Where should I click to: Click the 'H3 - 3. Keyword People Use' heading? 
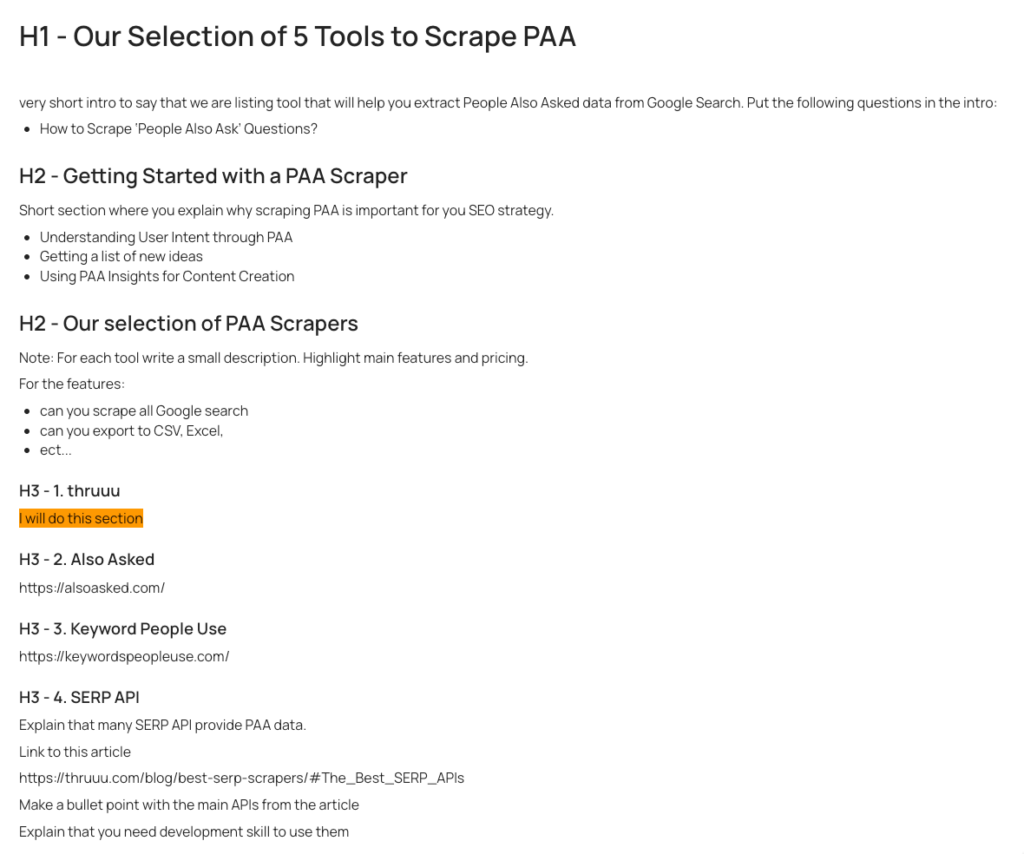(123, 629)
